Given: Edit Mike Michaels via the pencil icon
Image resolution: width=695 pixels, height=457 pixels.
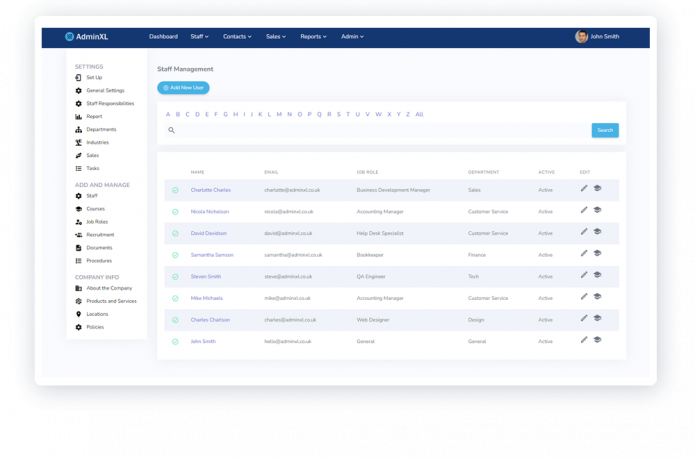Looking at the screenshot, I should (x=584, y=297).
